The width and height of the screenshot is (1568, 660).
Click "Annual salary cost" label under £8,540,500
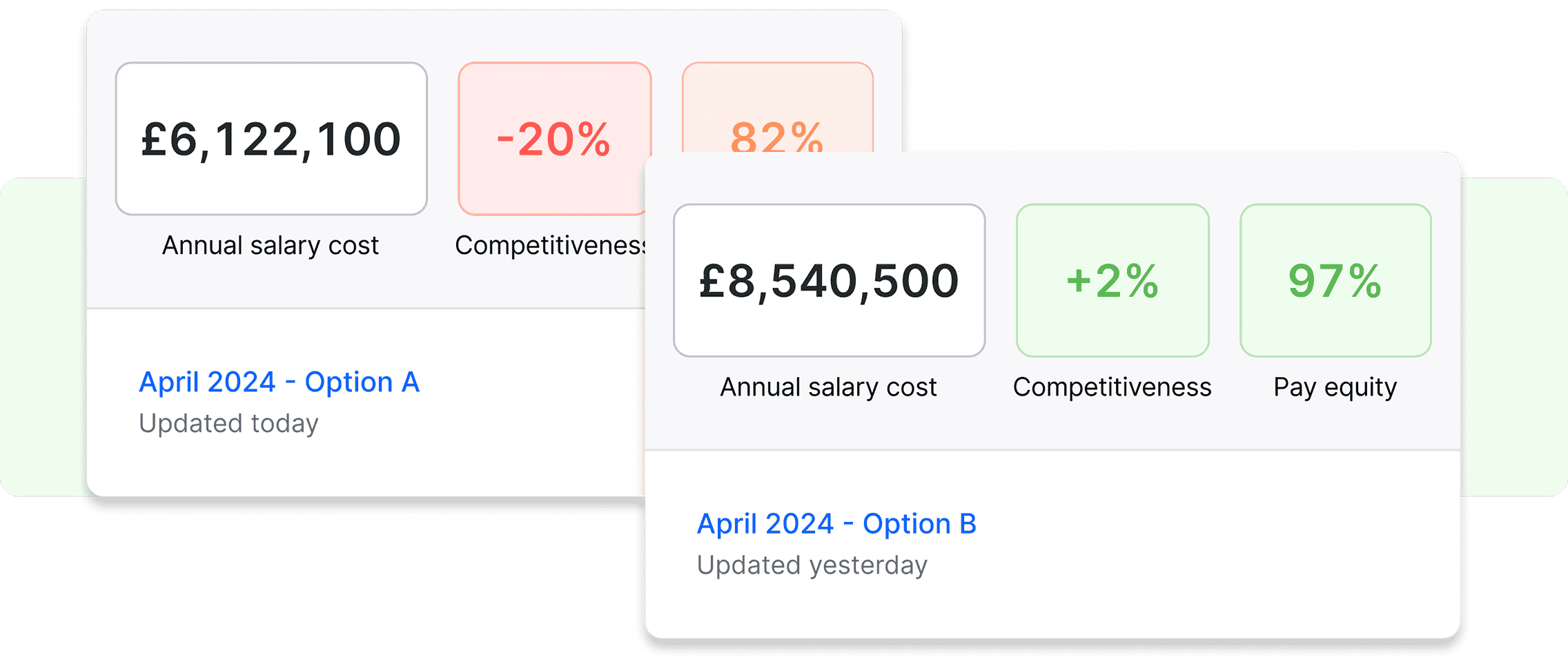click(828, 387)
